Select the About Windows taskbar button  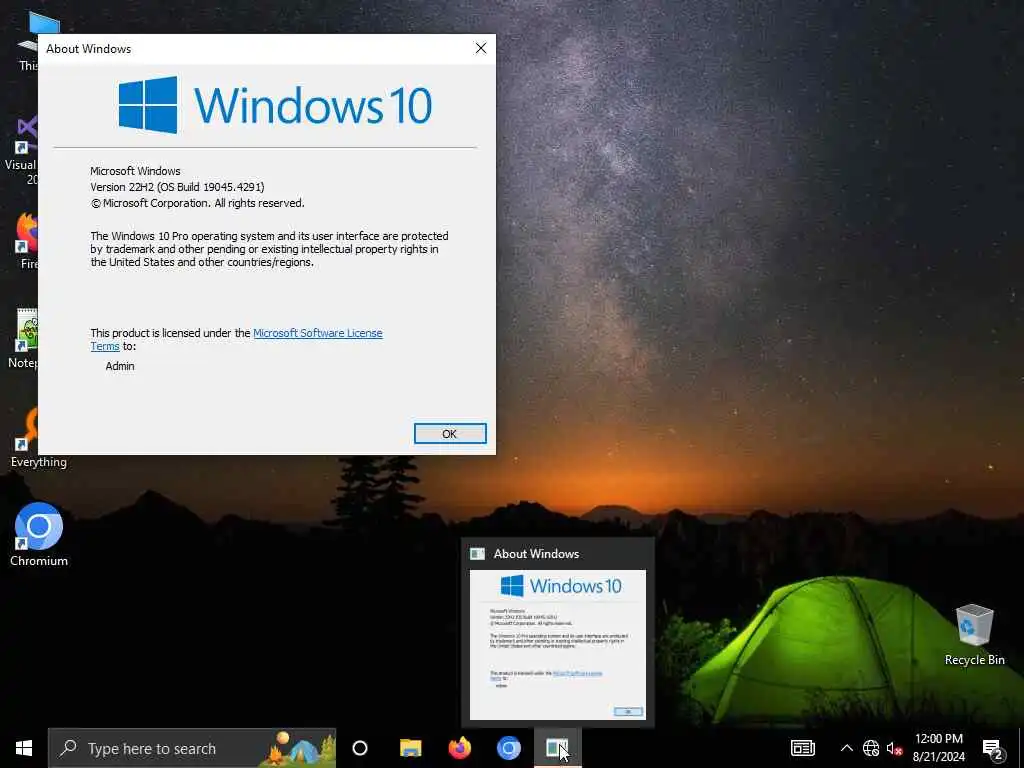pos(558,748)
